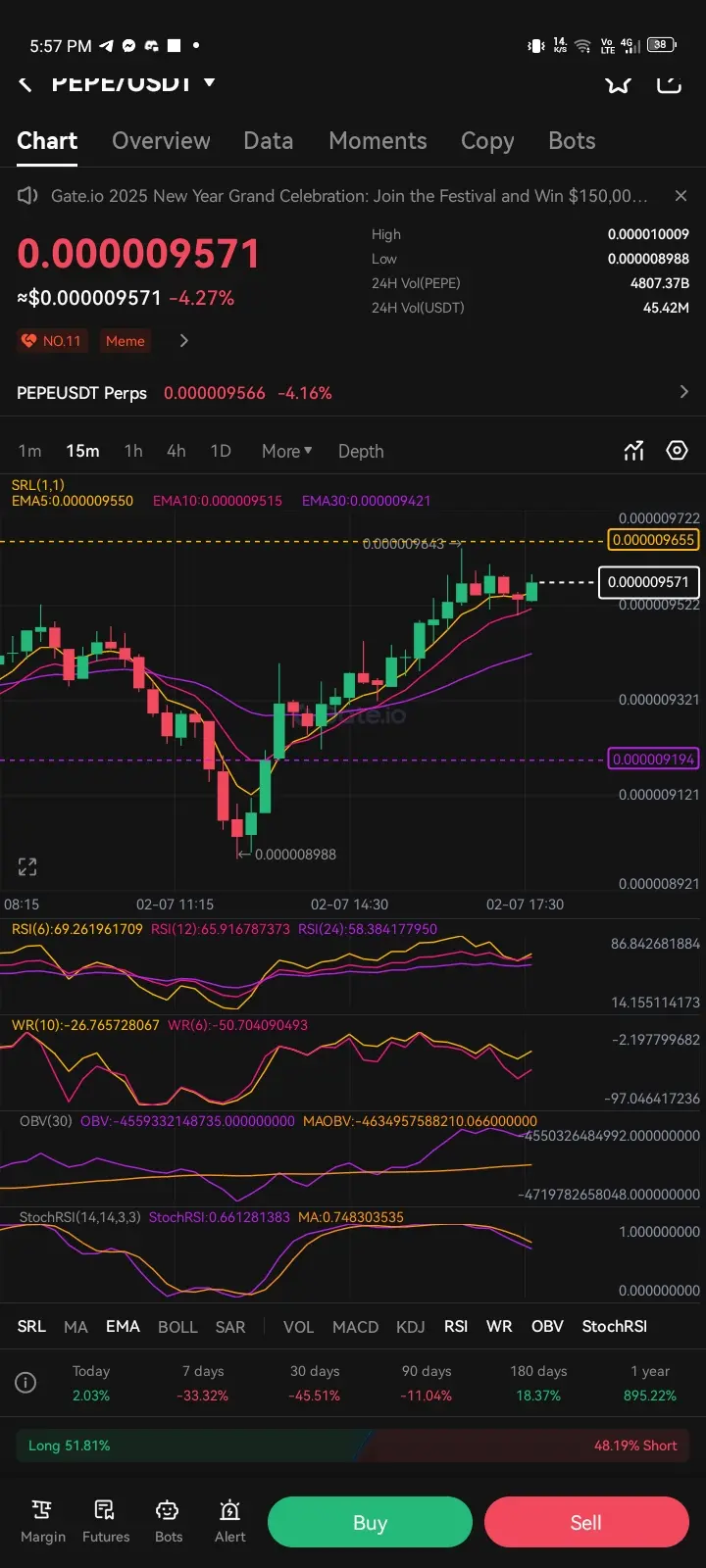Tap the purple 0.000009194 support label

click(x=653, y=759)
